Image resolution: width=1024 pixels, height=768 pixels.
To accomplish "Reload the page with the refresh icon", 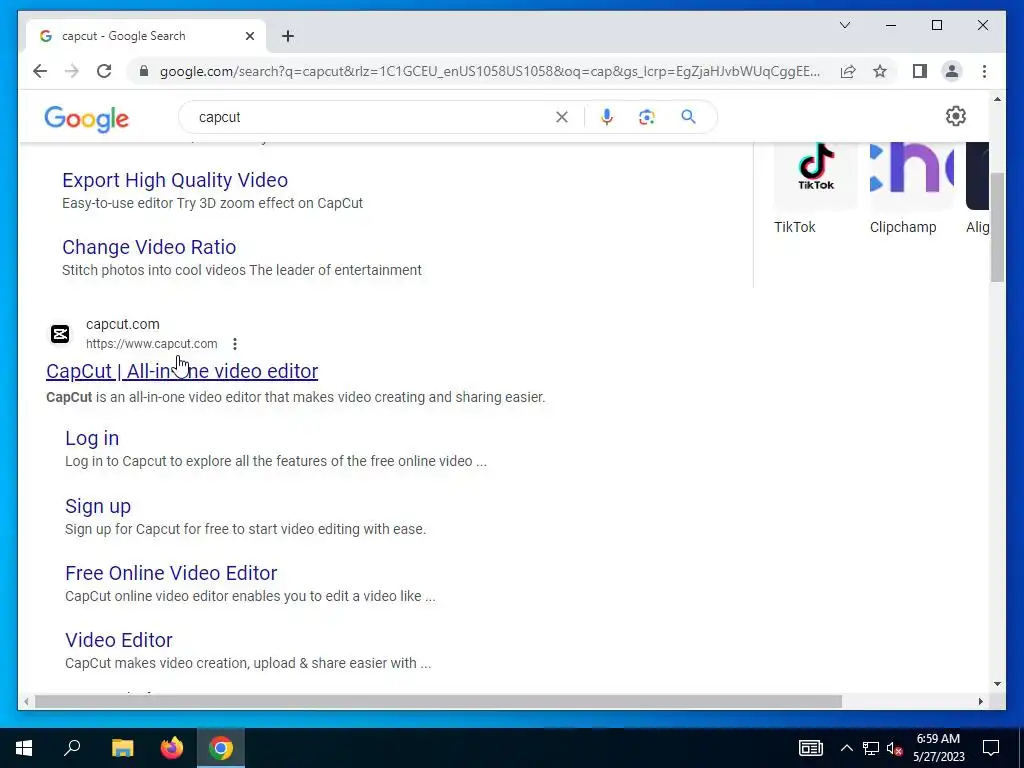I will click(x=104, y=71).
